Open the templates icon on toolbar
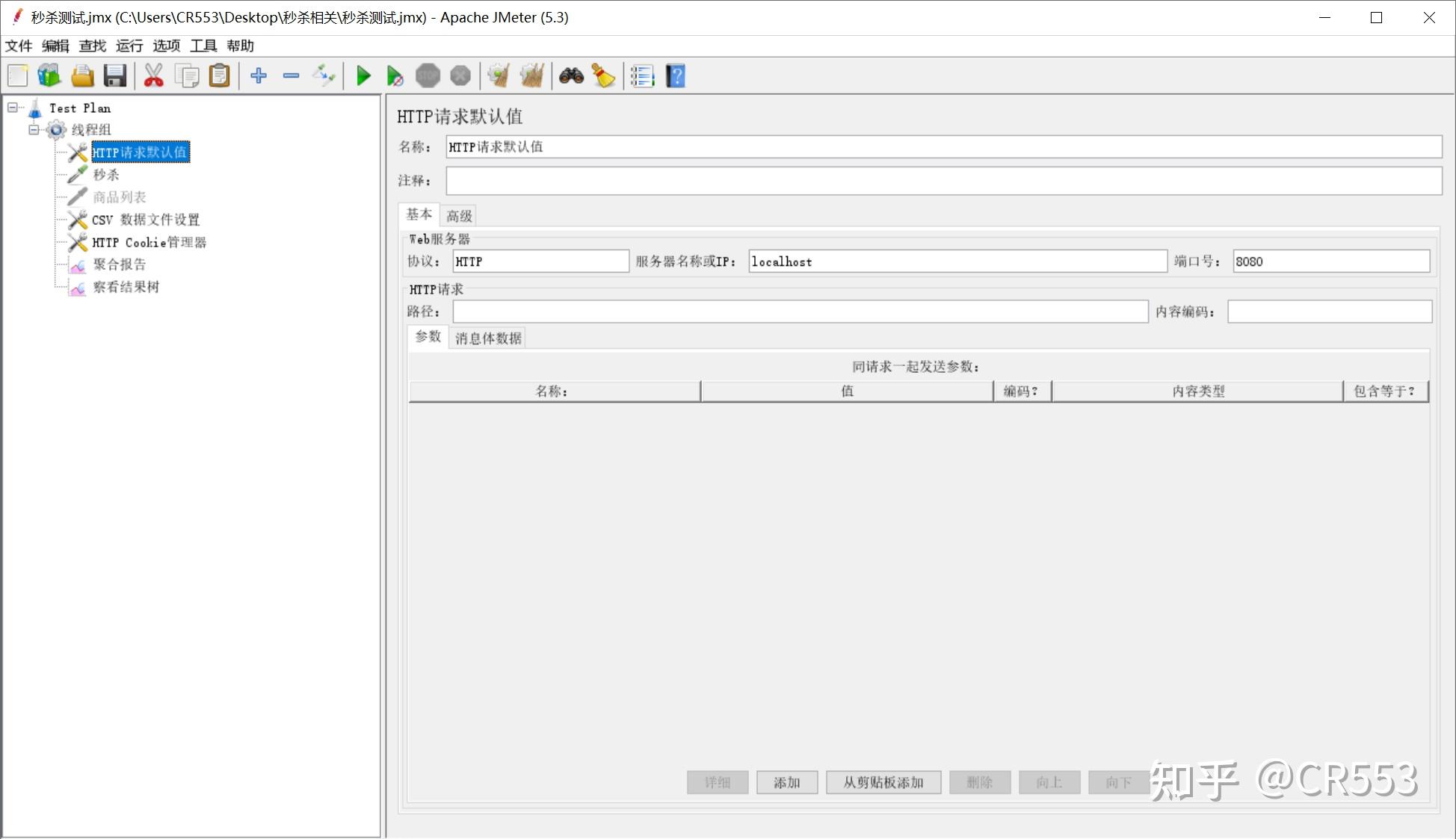This screenshot has height=839, width=1456. point(49,75)
